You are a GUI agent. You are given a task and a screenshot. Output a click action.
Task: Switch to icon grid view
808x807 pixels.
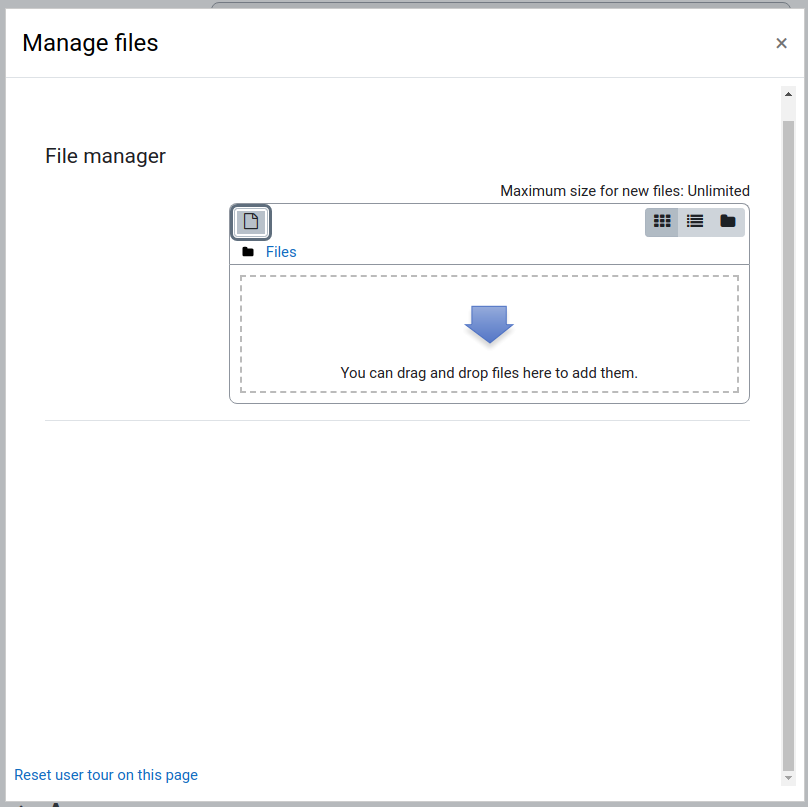click(662, 222)
